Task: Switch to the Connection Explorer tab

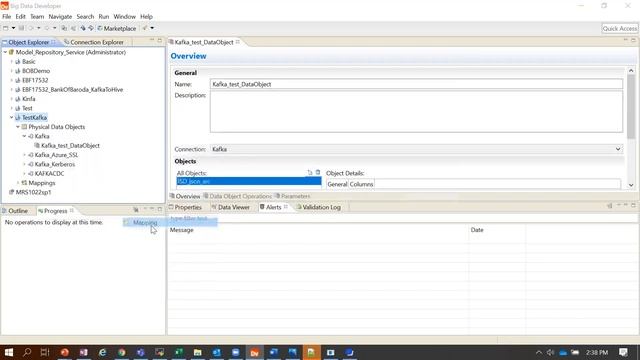Action: click(x=94, y=42)
